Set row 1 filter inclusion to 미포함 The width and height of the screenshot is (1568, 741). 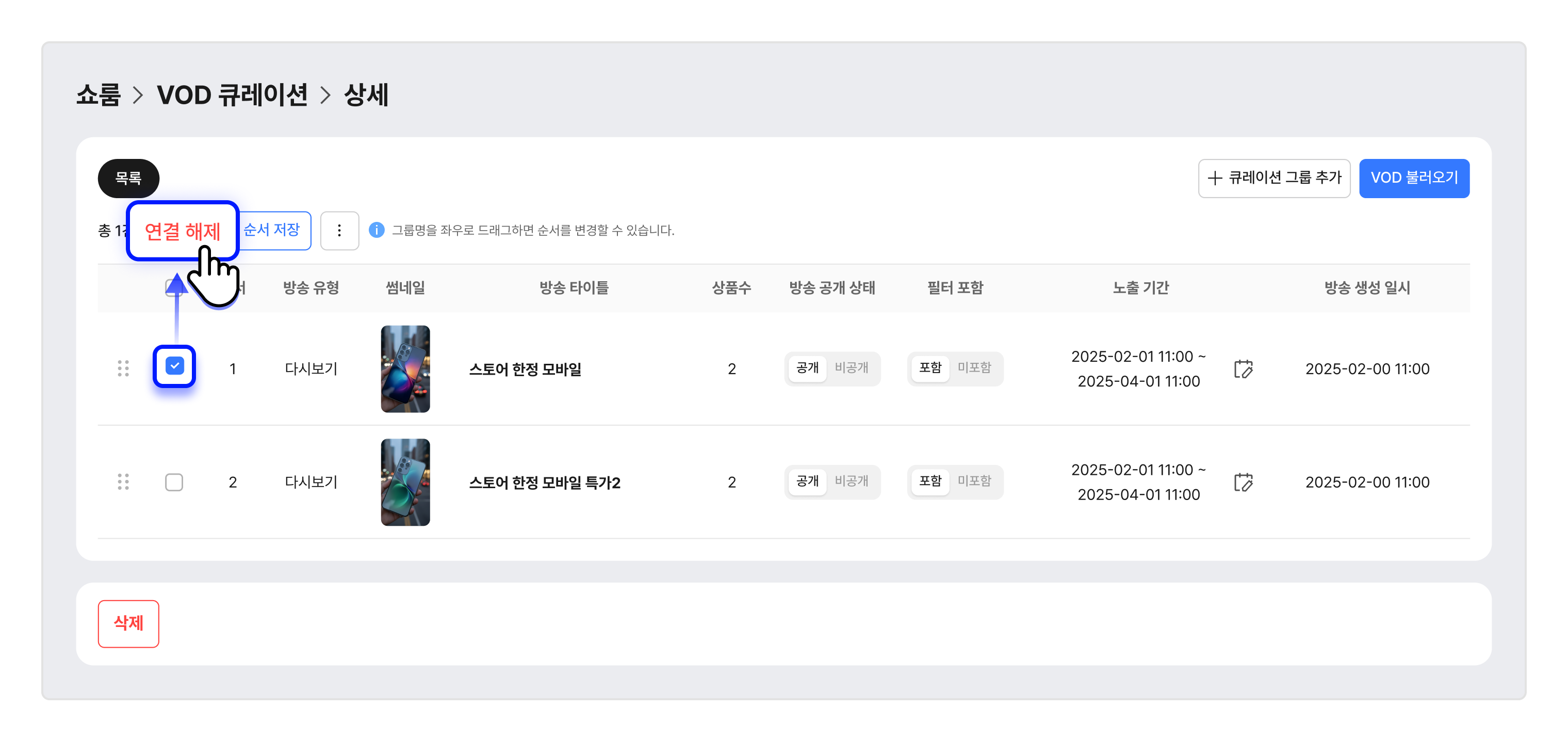tap(974, 368)
